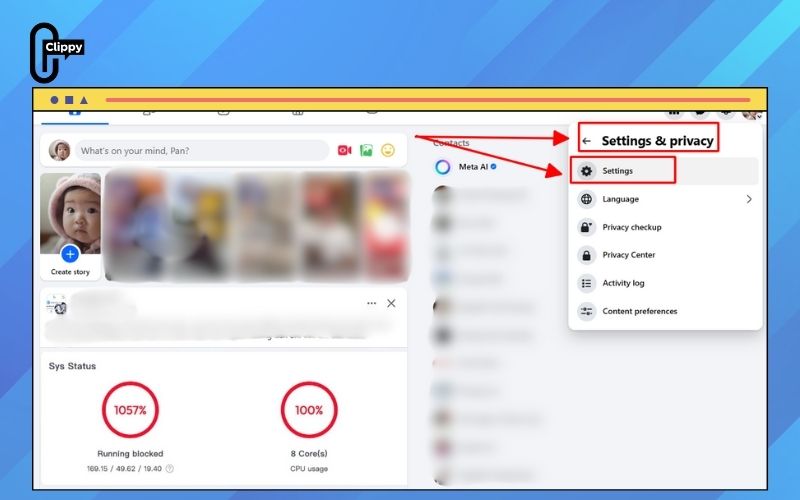The height and width of the screenshot is (500, 800).
Task: Click profile avatar beside status input
Action: 59,151
